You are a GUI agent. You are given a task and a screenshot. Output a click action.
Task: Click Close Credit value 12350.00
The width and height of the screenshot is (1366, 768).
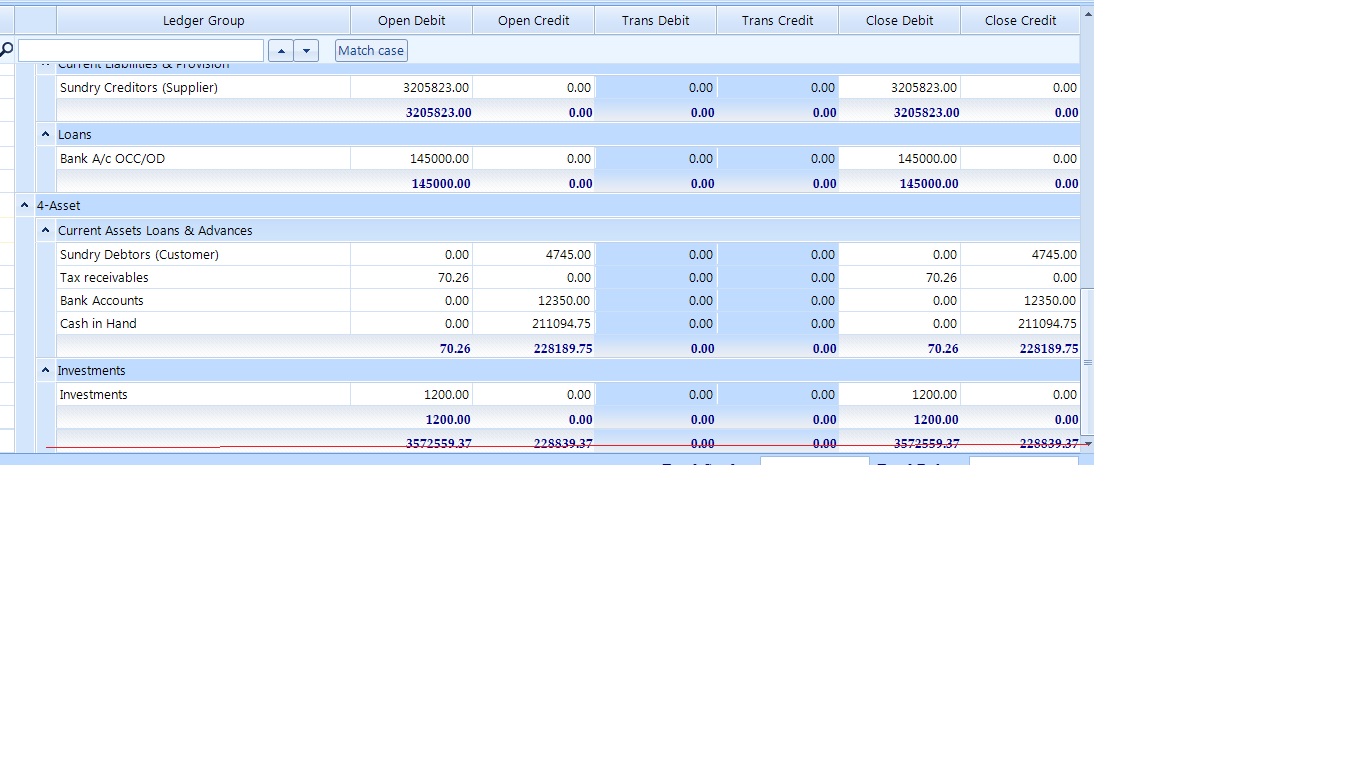point(1050,300)
